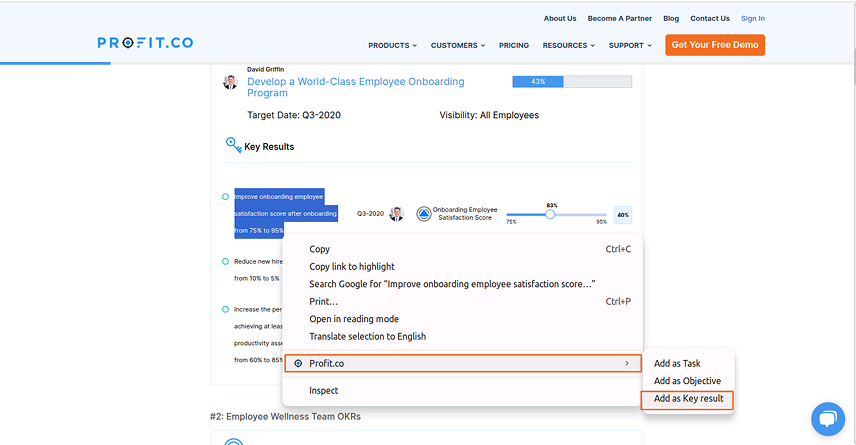Open the About Us link

tap(560, 19)
